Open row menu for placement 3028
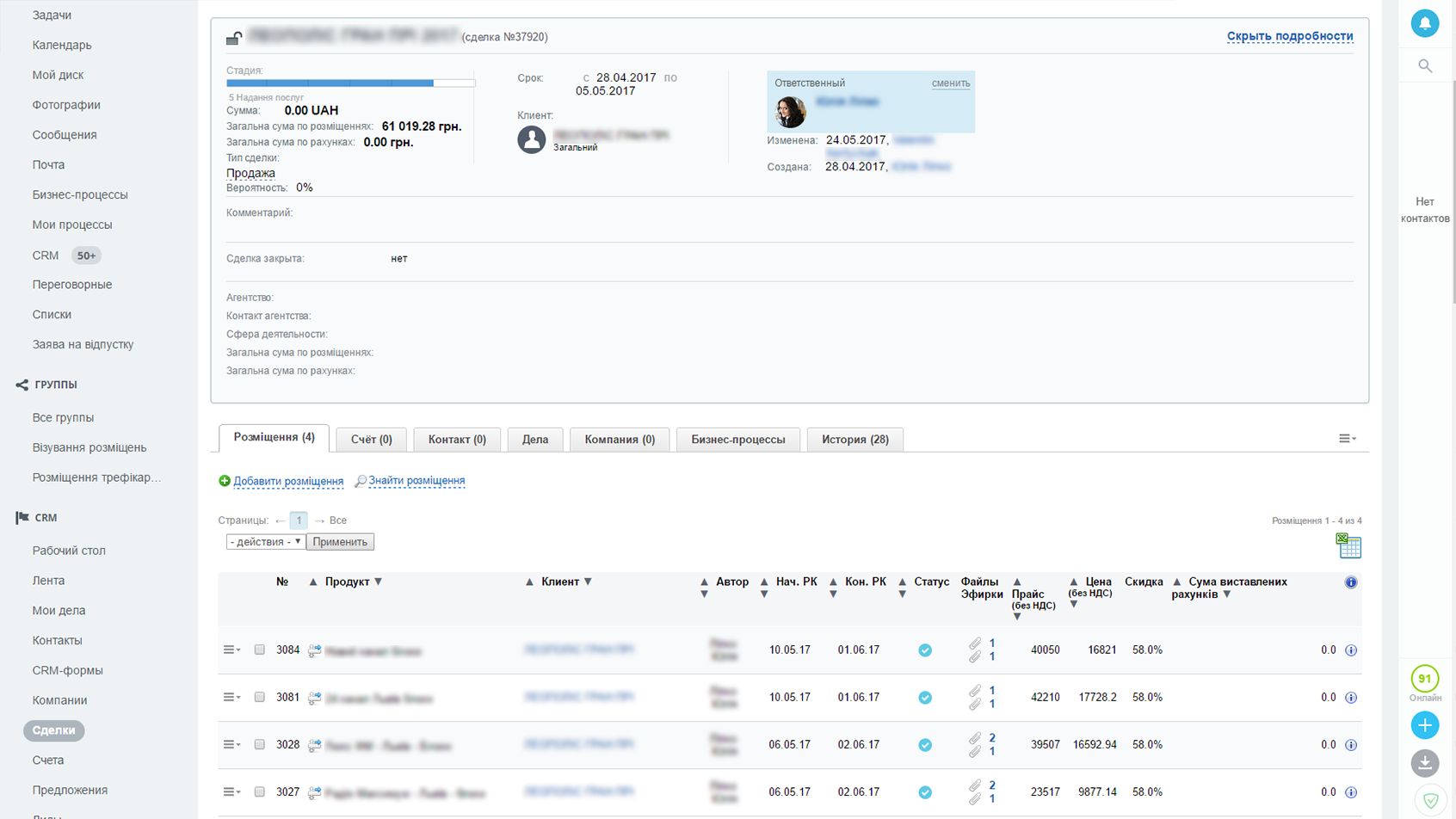The width and height of the screenshot is (1456, 819). pos(231,744)
